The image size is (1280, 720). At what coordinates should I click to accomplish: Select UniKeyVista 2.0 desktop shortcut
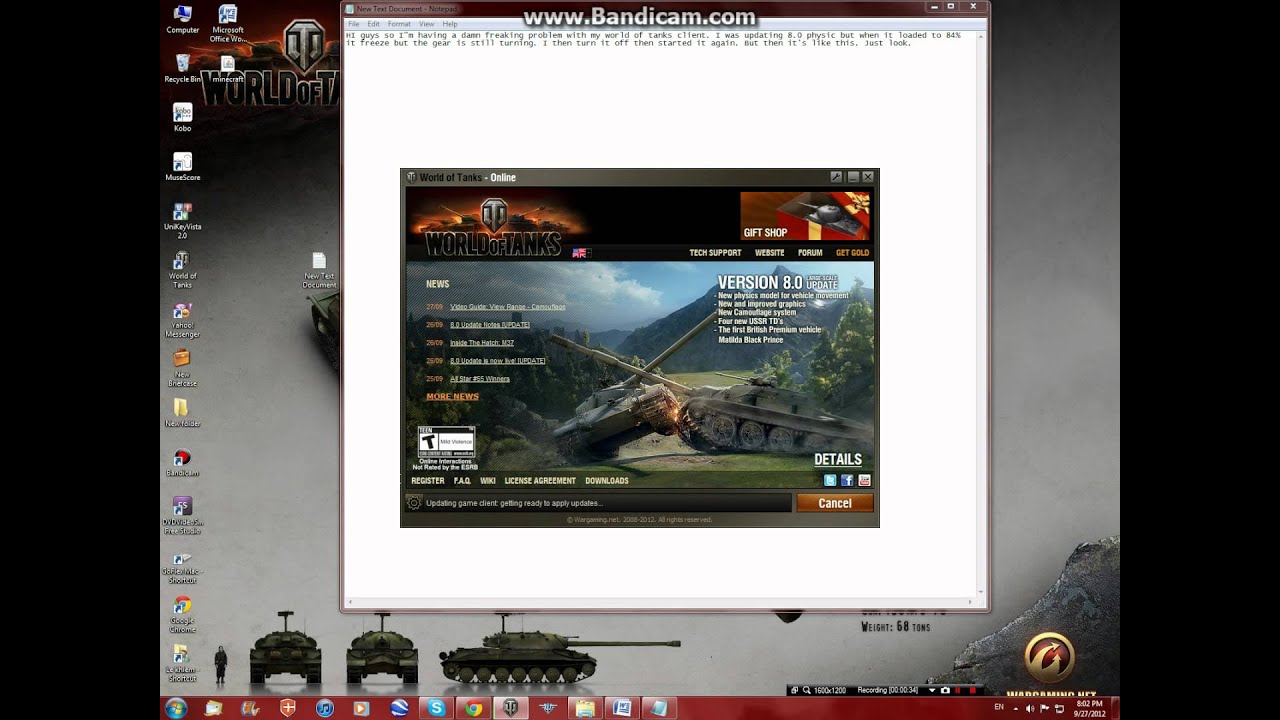point(182,220)
